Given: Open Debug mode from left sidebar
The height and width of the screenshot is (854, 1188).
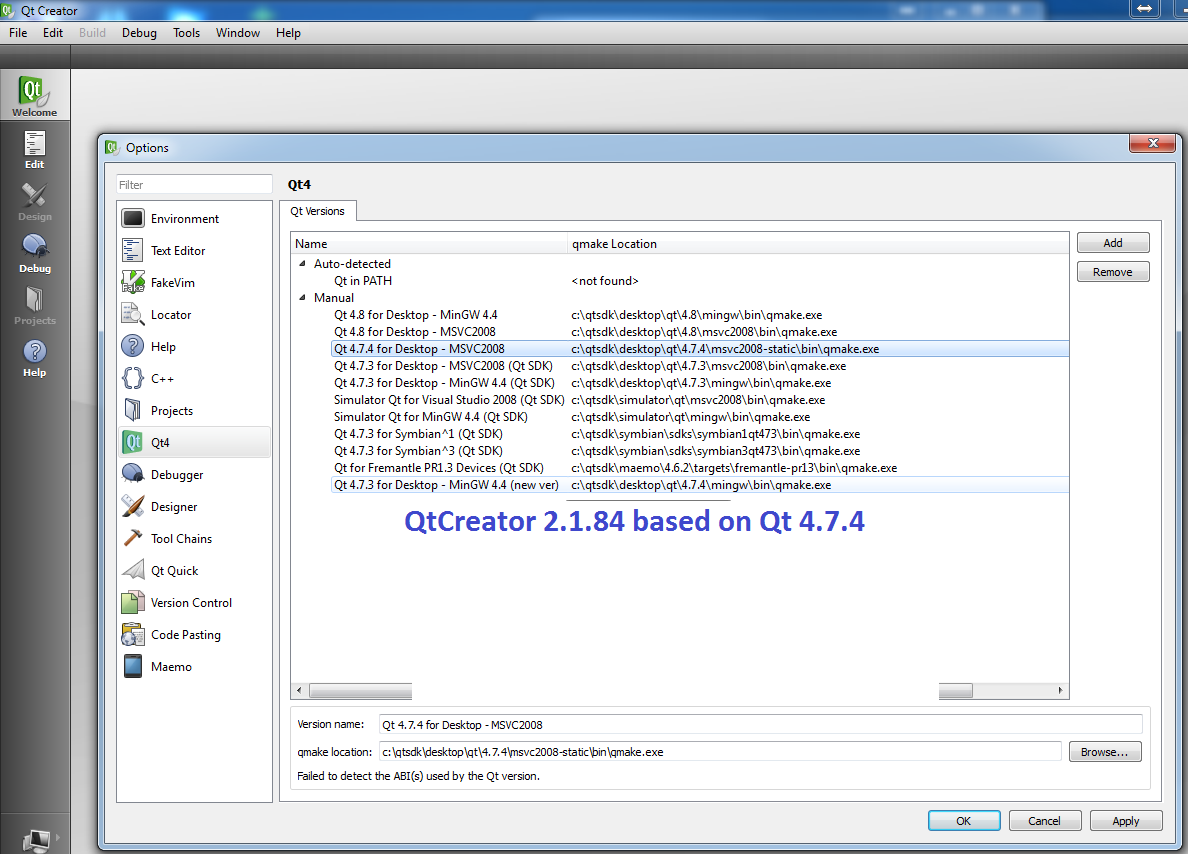Looking at the screenshot, I should pyautogui.click(x=34, y=252).
